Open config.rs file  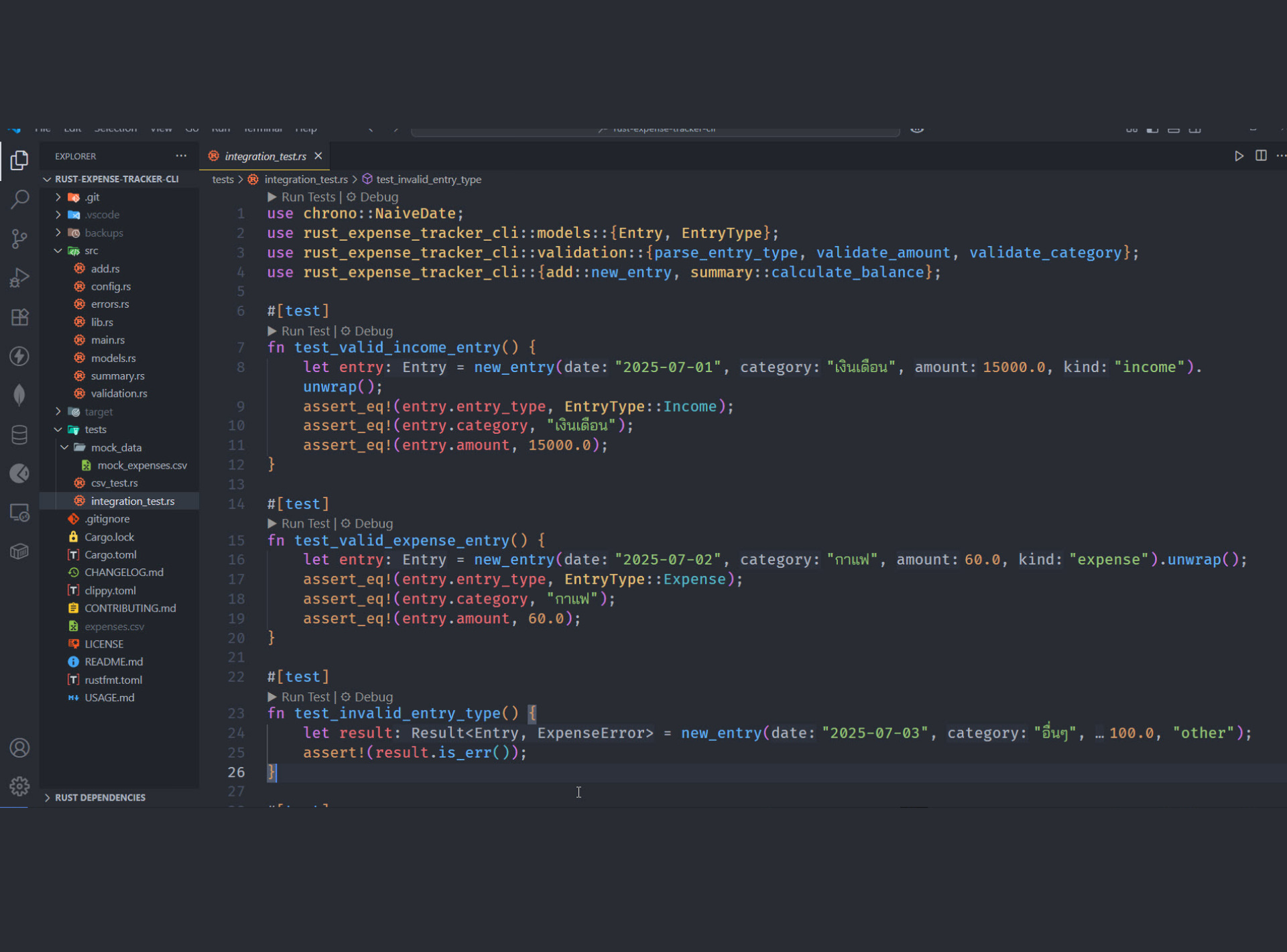[x=111, y=286]
